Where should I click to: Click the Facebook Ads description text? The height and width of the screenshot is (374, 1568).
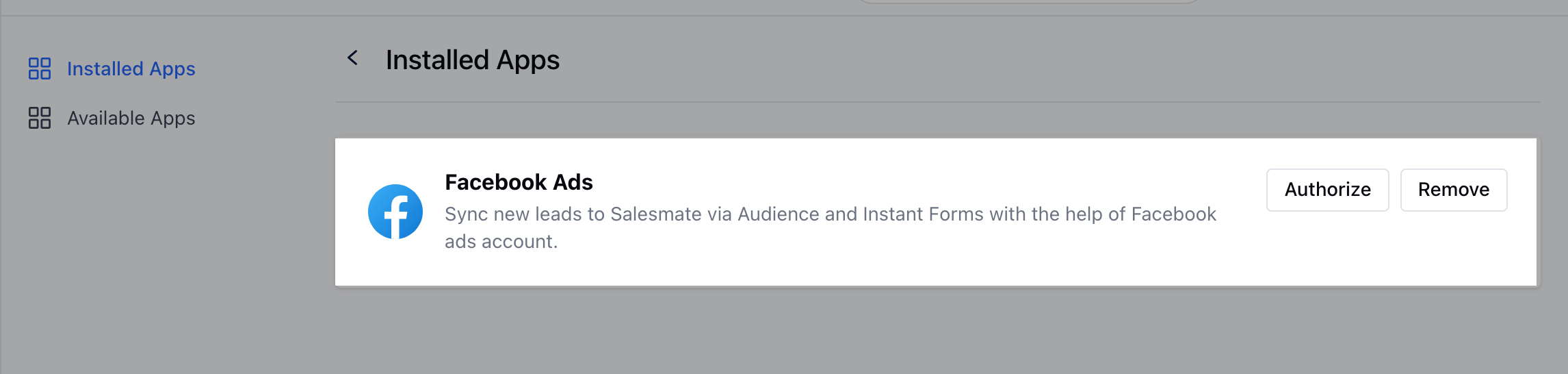[x=831, y=227]
